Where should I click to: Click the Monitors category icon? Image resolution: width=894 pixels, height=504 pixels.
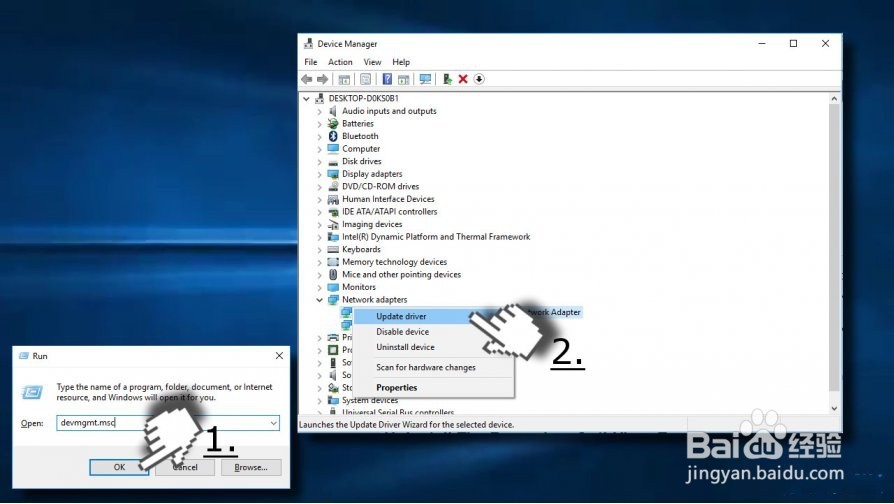[x=333, y=287]
